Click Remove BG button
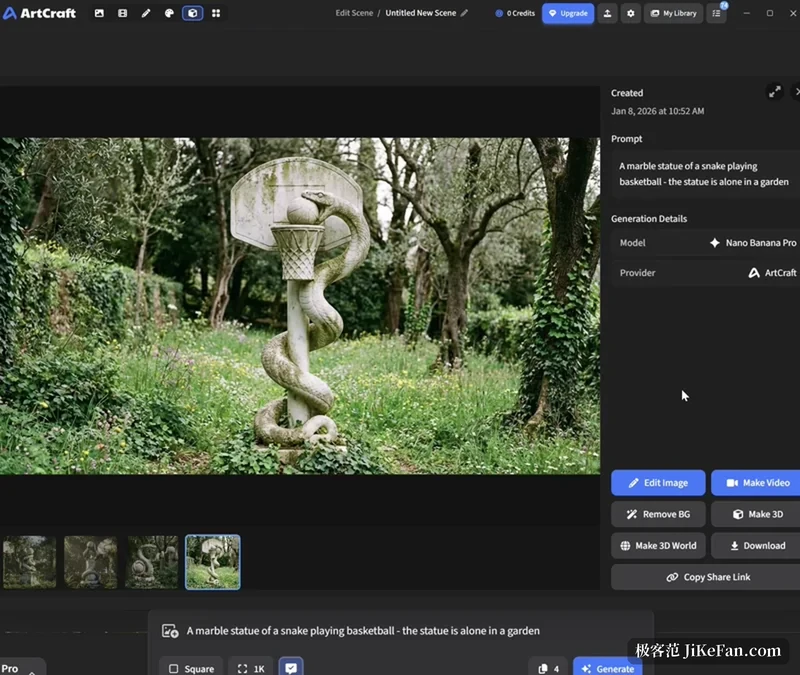This screenshot has height=675, width=800. 658,514
